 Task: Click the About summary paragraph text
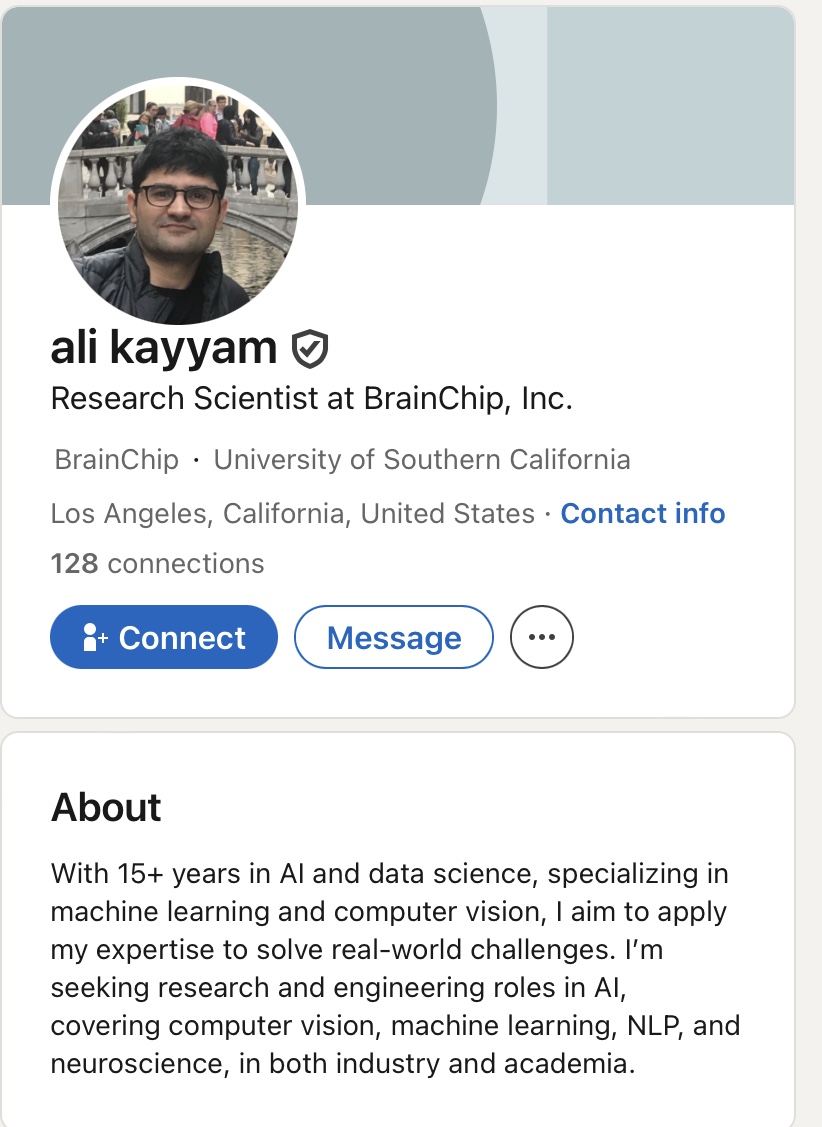tap(390, 968)
